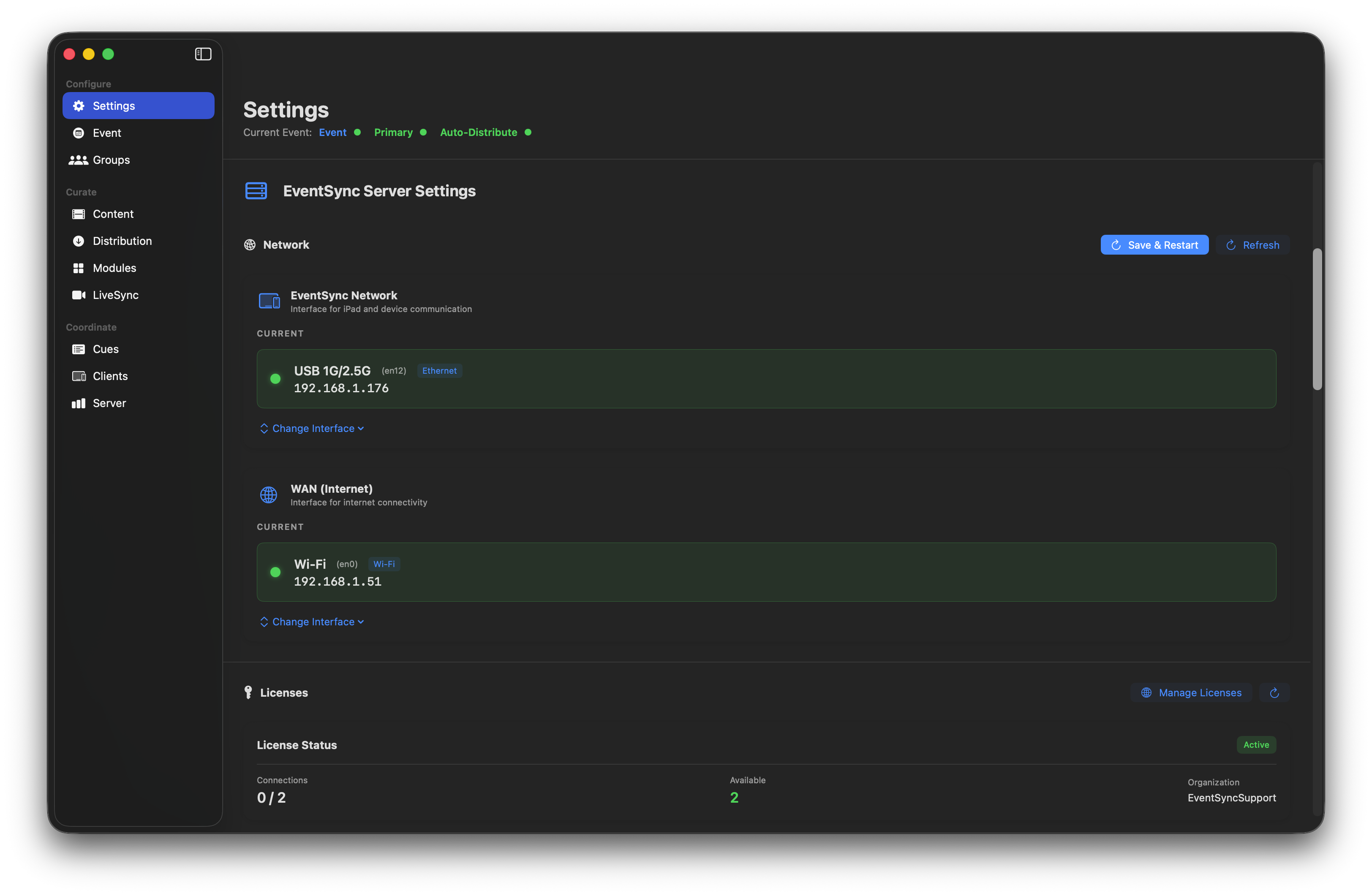Go to the Cues page
This screenshot has height=896, width=1372.
(x=139, y=349)
